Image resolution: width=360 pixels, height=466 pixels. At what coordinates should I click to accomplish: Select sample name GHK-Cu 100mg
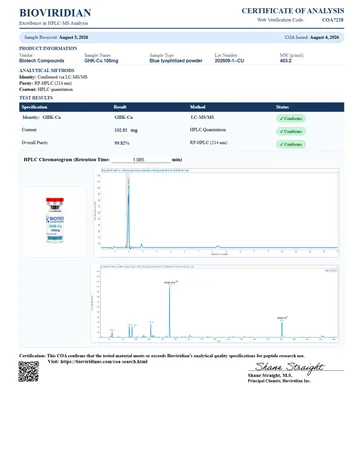pos(101,61)
